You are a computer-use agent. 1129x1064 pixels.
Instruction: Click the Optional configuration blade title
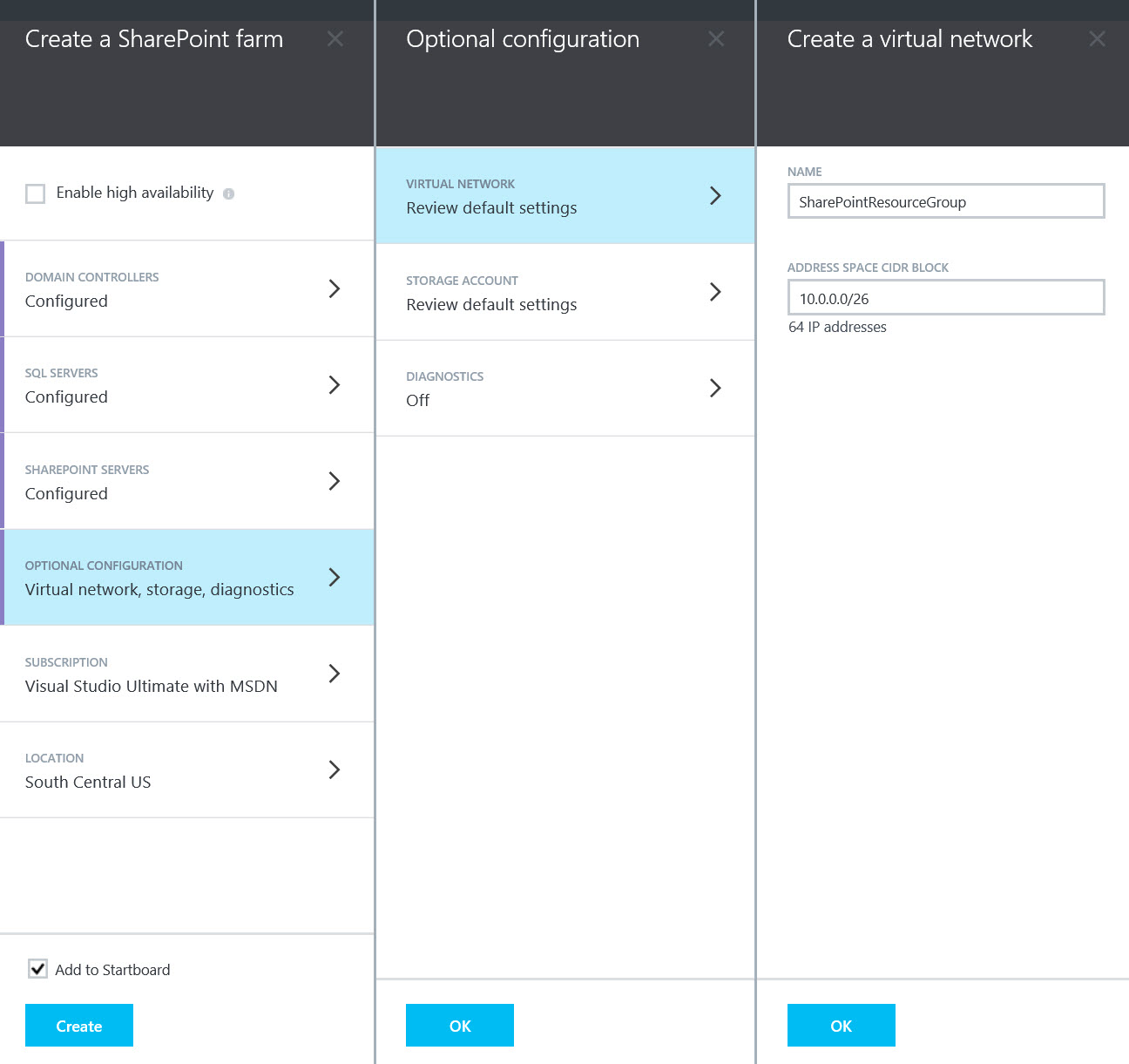[523, 39]
